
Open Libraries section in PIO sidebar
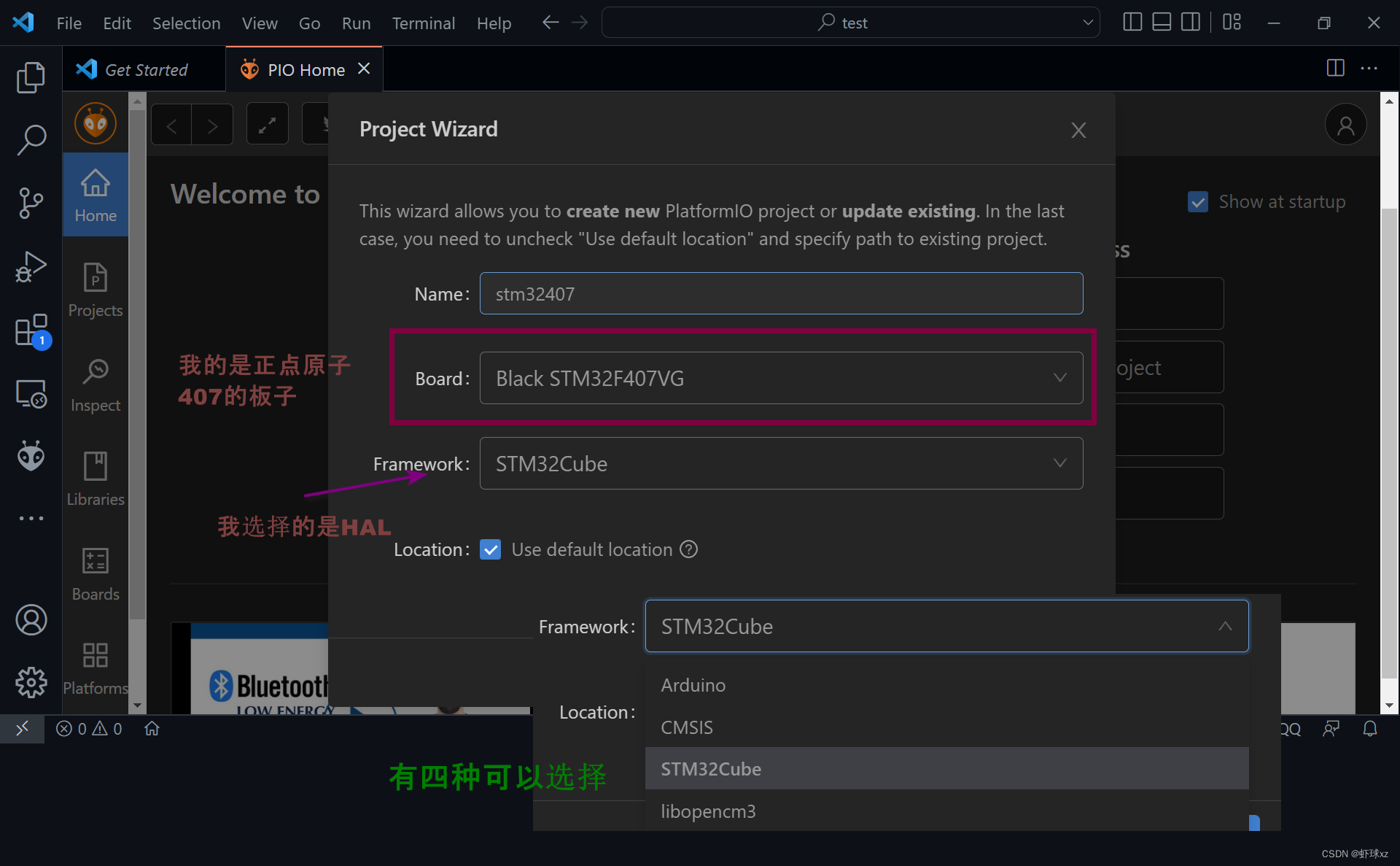(x=96, y=479)
